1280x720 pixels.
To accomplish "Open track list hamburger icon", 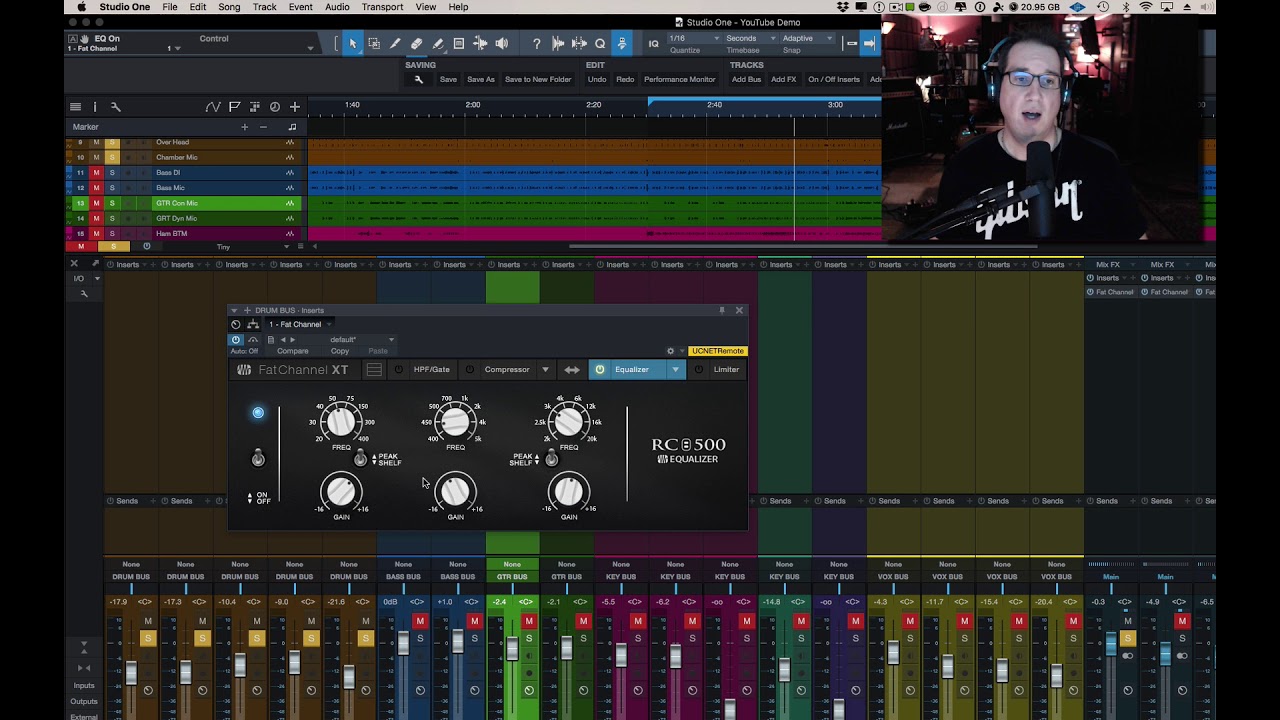I will click(75, 107).
